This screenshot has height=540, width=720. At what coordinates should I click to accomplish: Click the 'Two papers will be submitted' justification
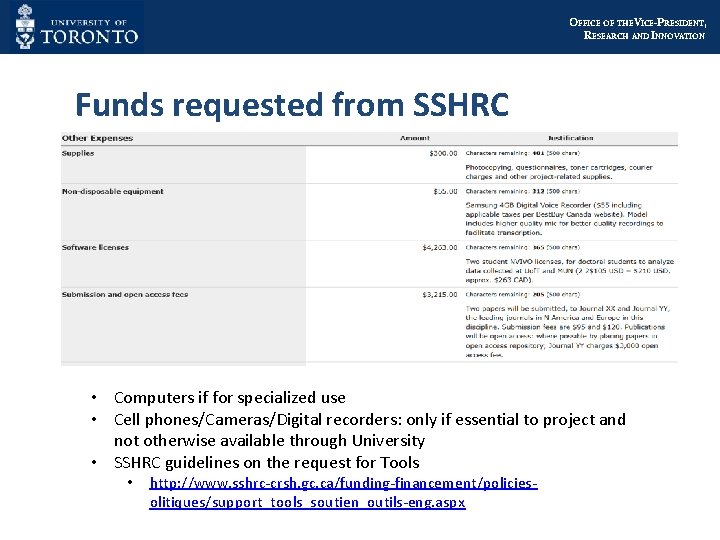568,331
